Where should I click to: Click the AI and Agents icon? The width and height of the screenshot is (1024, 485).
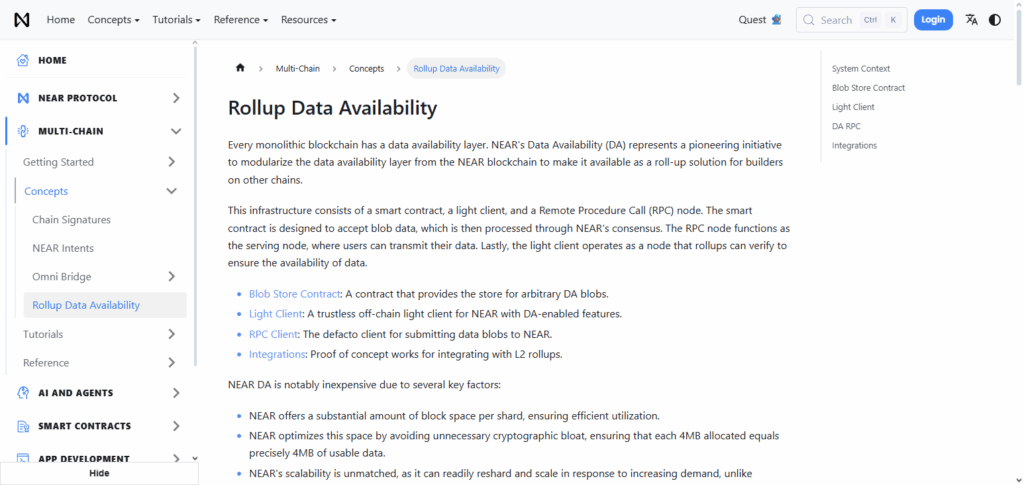point(23,393)
